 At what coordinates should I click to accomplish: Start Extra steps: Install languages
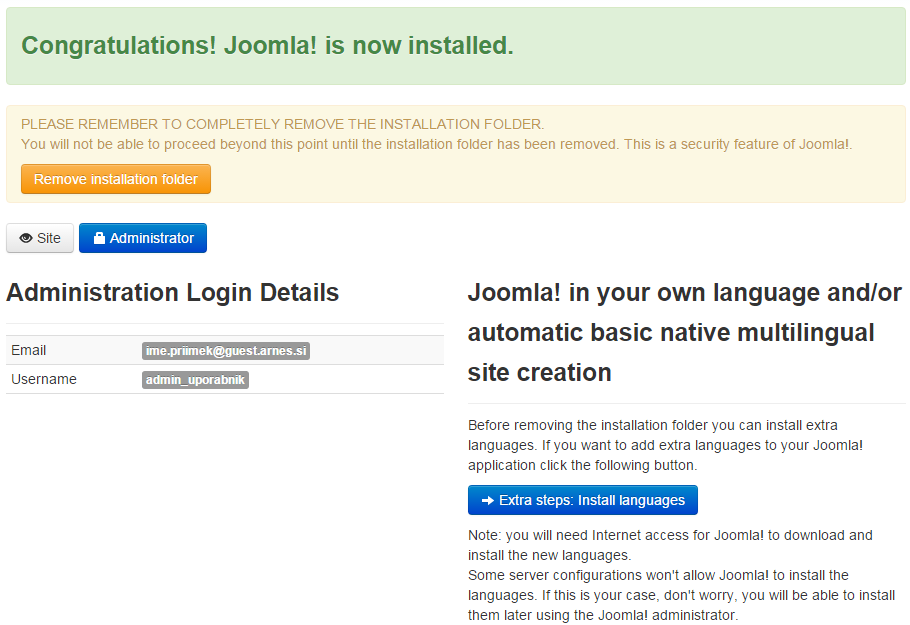pos(583,500)
